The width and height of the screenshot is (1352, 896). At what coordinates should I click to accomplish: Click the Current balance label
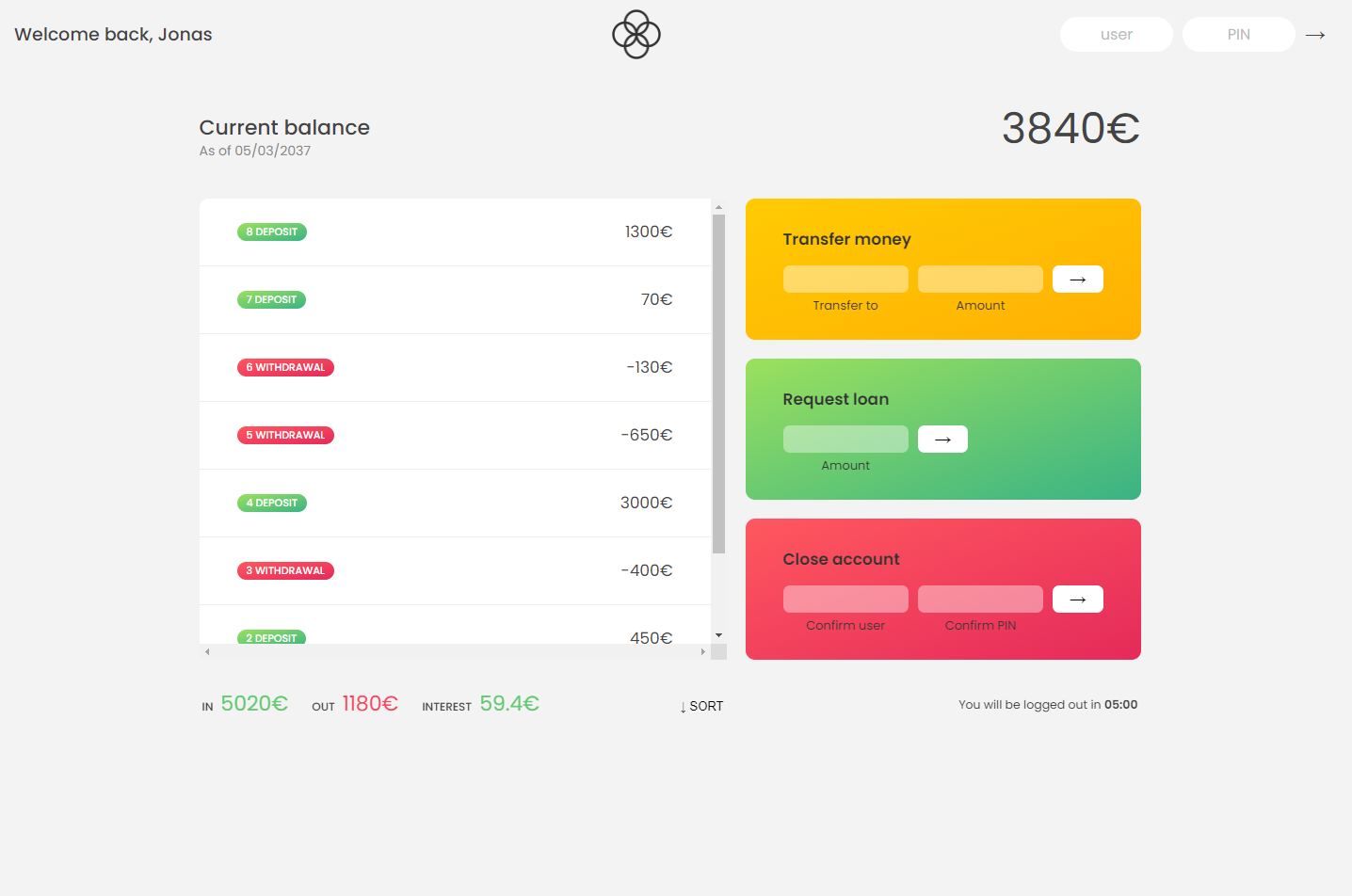tap(284, 127)
